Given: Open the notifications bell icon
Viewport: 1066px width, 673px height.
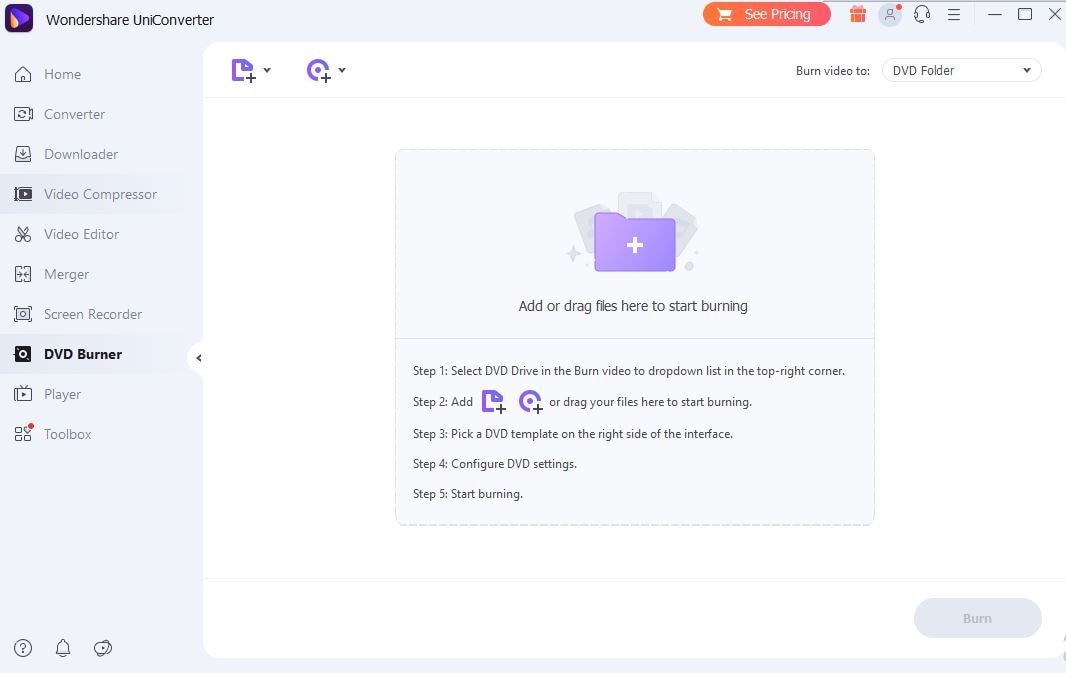Looking at the screenshot, I should pyautogui.click(x=63, y=648).
